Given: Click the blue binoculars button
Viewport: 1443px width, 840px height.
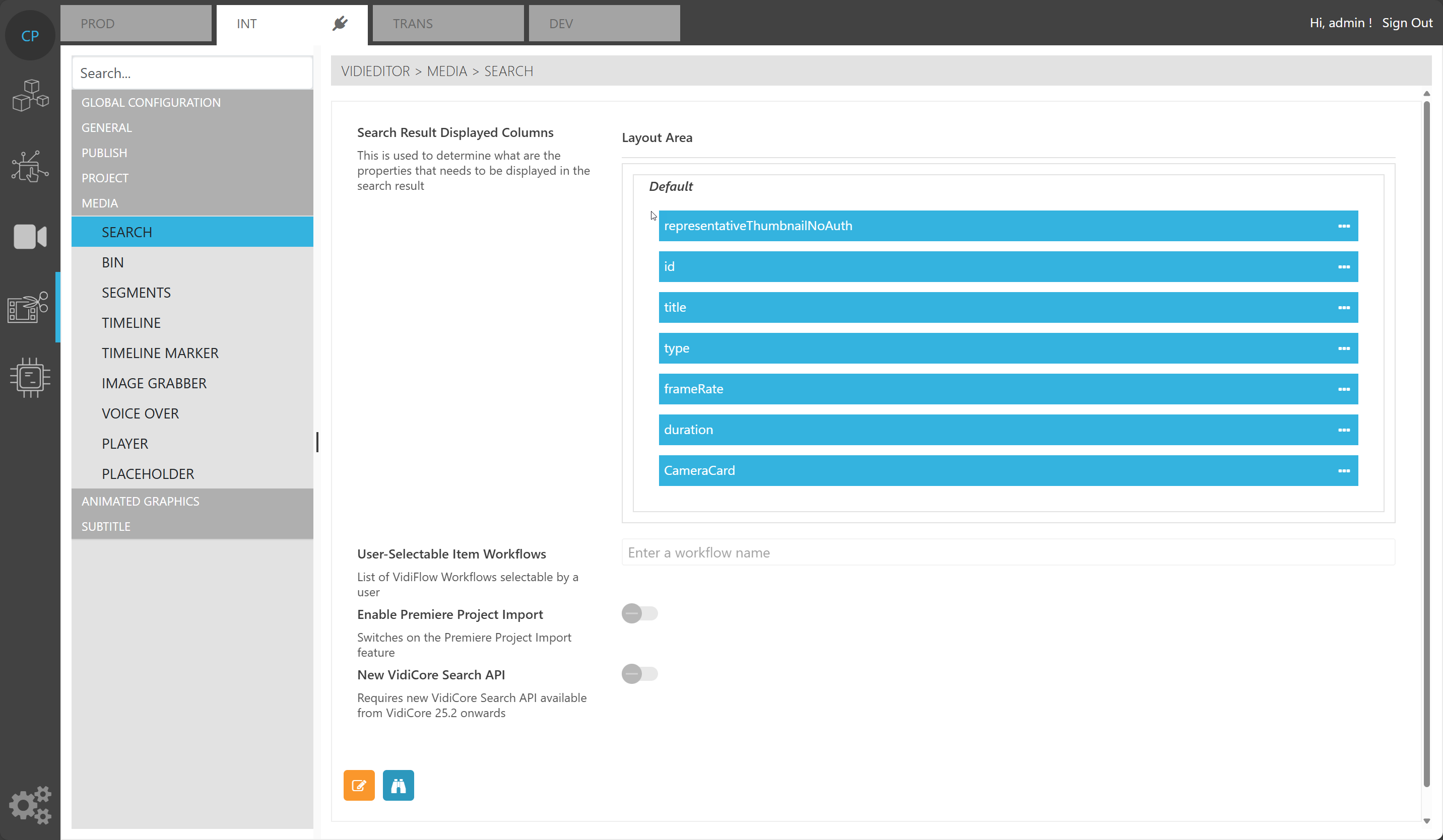Looking at the screenshot, I should (x=398, y=785).
